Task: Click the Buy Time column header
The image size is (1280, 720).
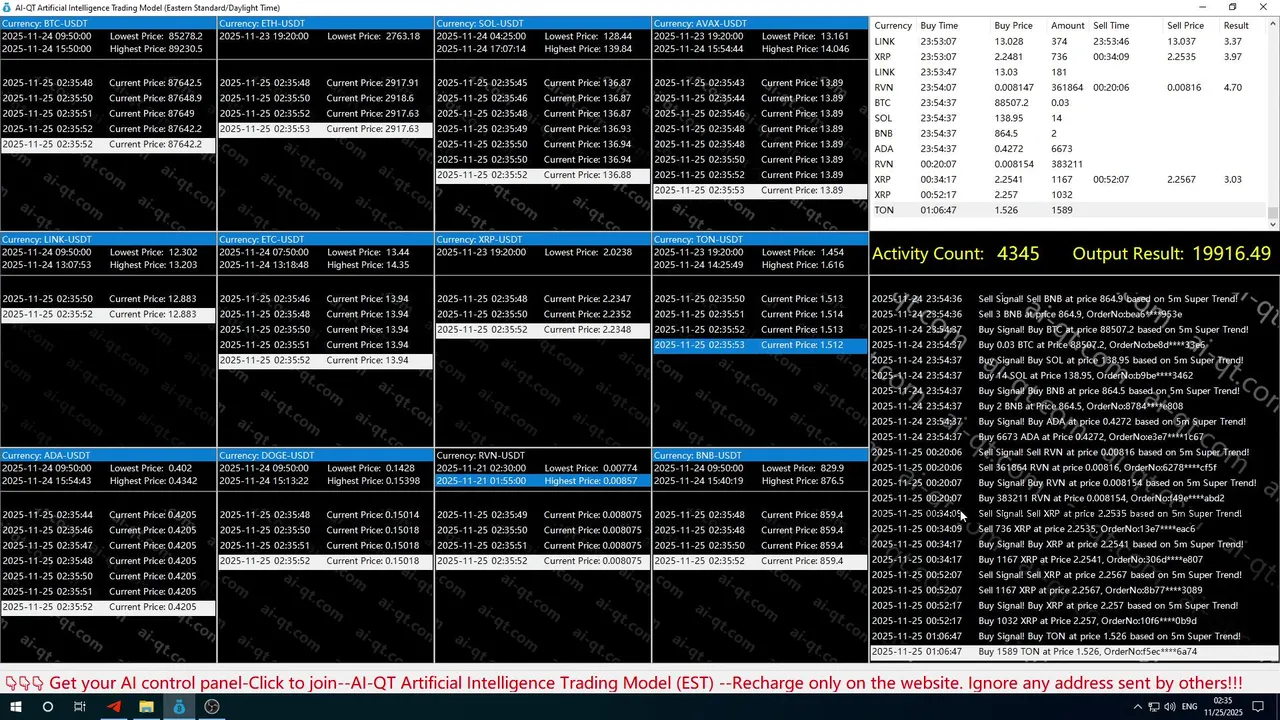Action: click(x=939, y=26)
